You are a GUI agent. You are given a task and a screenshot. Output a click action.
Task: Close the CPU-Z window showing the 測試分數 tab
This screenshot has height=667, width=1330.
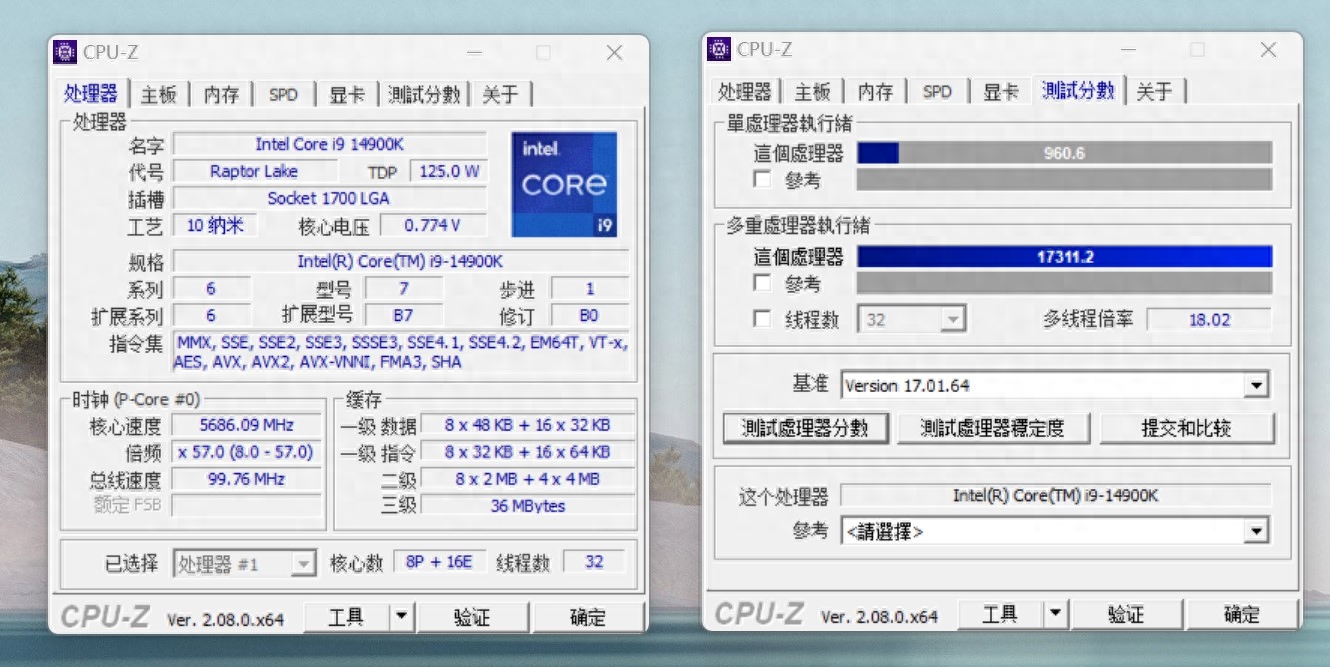(x=1268, y=49)
